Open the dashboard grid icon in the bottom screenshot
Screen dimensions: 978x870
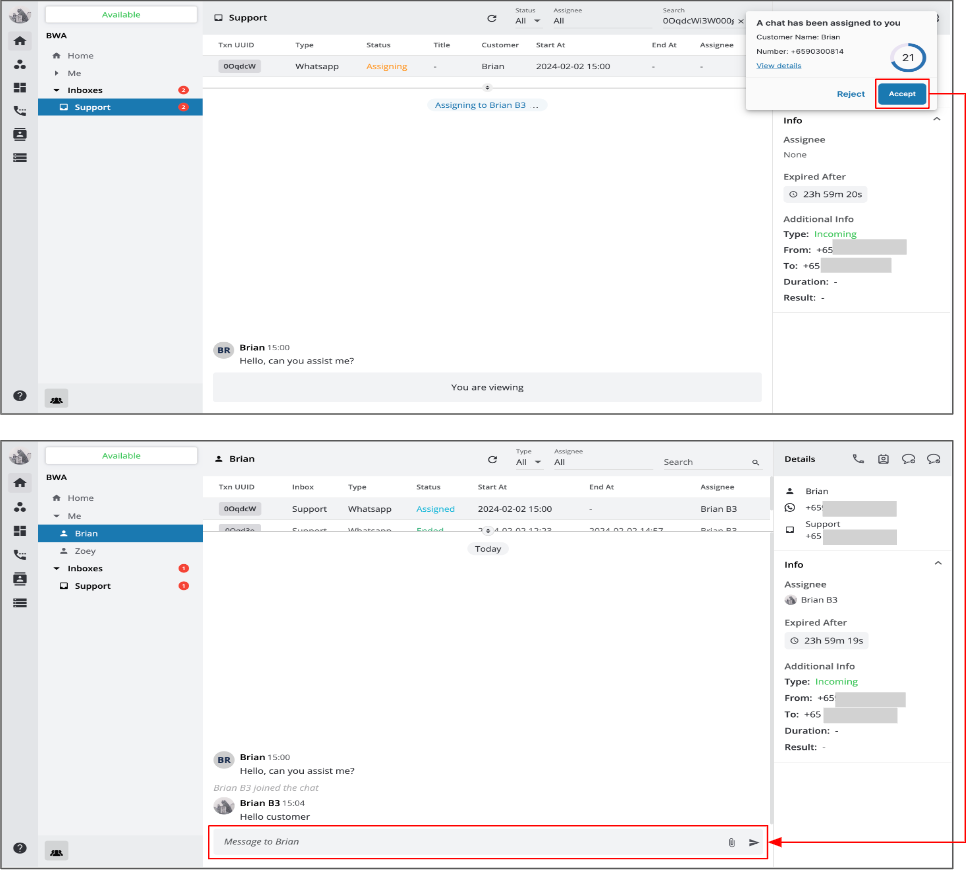[20, 531]
